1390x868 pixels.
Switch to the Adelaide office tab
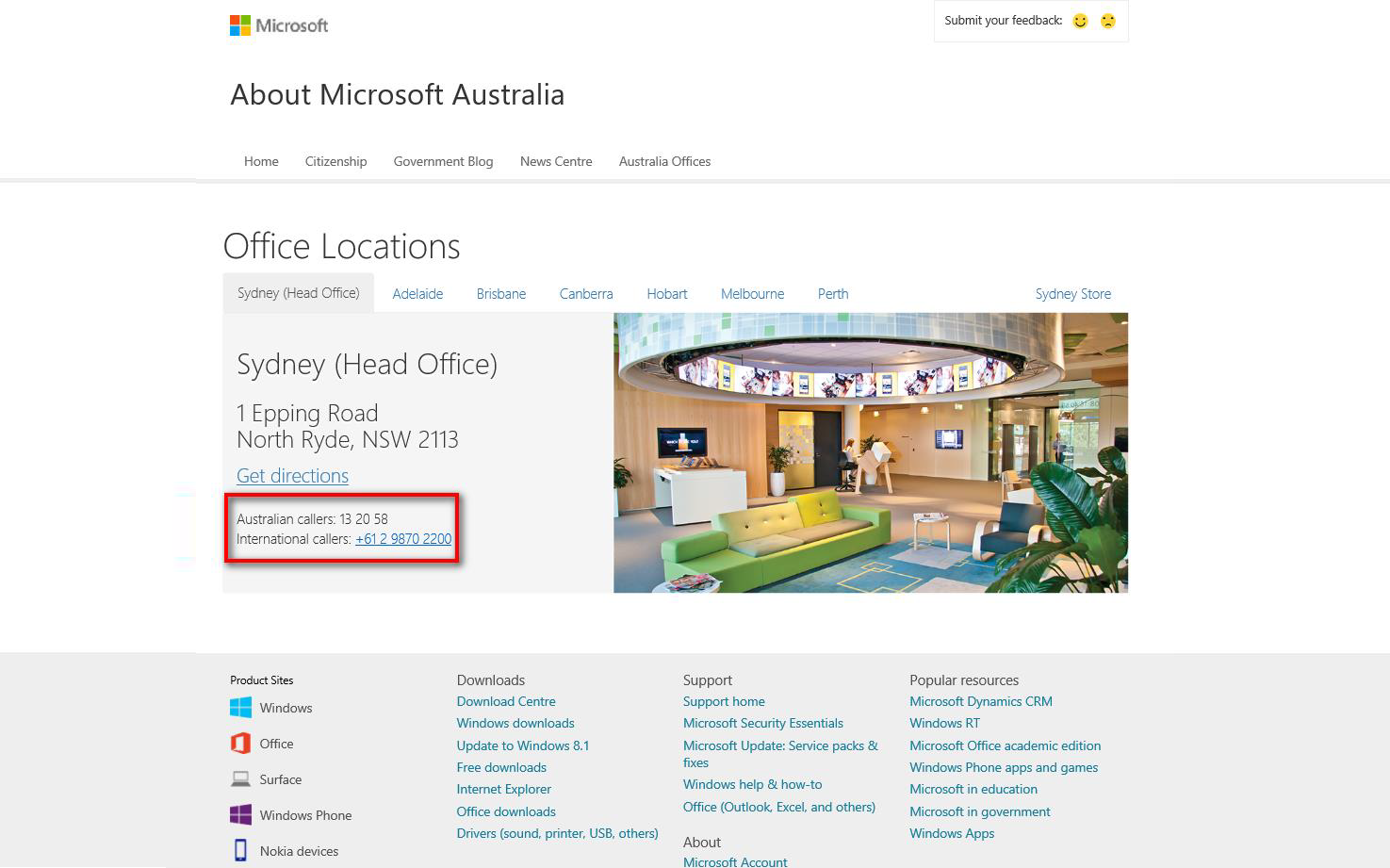(x=417, y=294)
